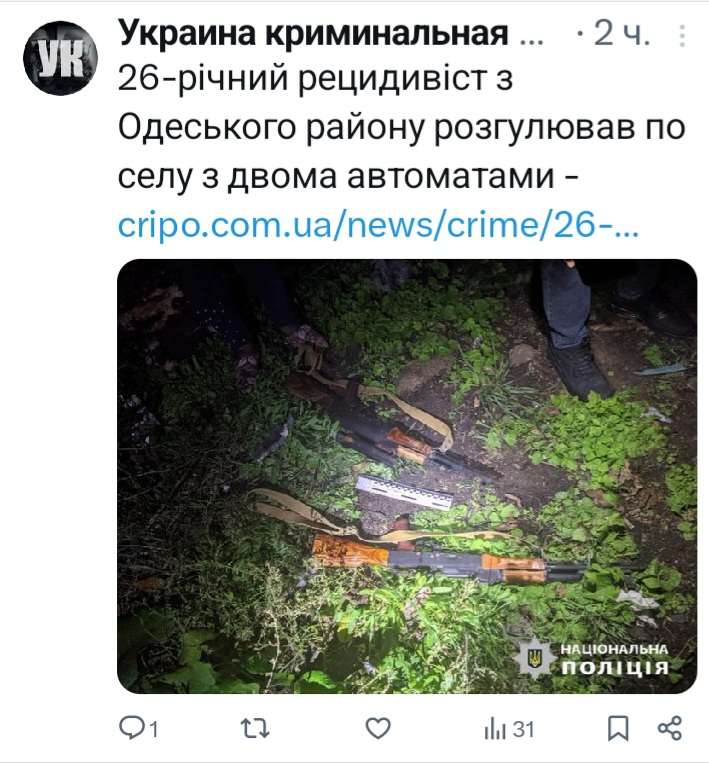Repost using the retweet arrows icon
Screen dimensions: 709x763
(x=255, y=729)
